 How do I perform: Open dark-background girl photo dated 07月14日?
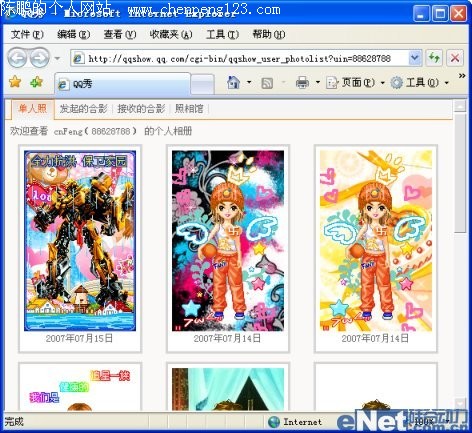(x=228, y=241)
